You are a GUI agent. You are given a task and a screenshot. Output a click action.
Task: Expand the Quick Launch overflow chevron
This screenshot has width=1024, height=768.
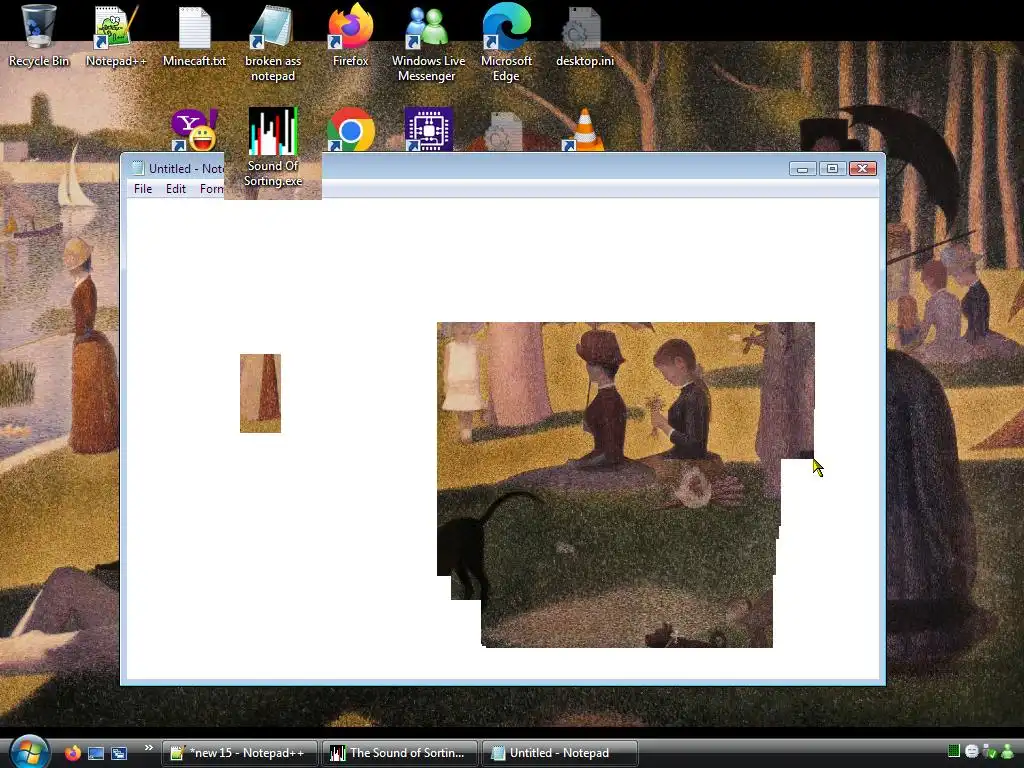tap(149, 748)
